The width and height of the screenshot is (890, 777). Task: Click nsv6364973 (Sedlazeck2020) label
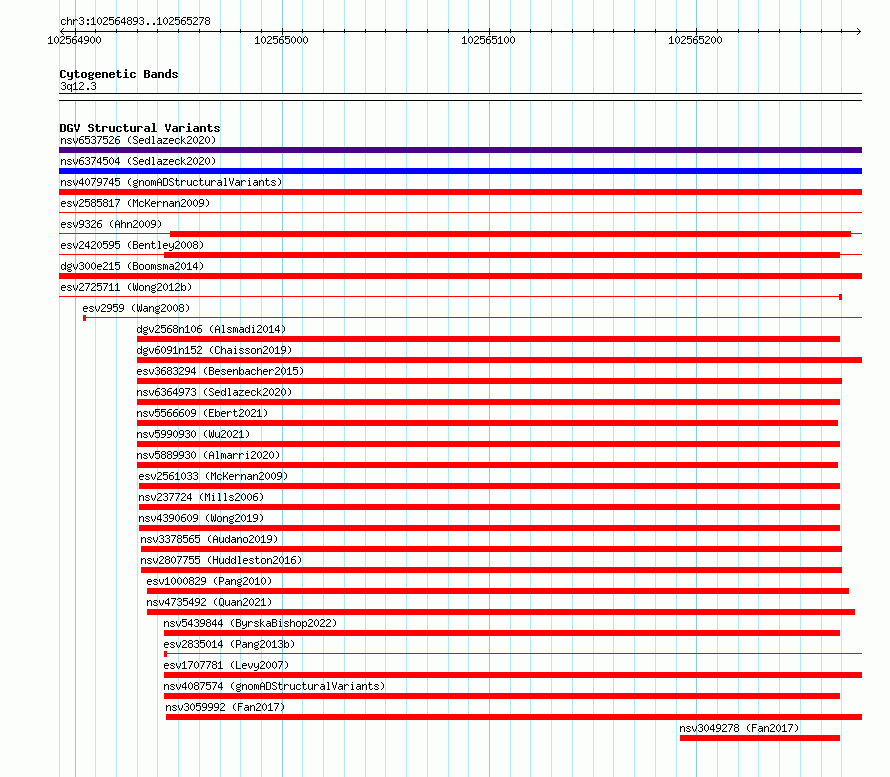(214, 392)
